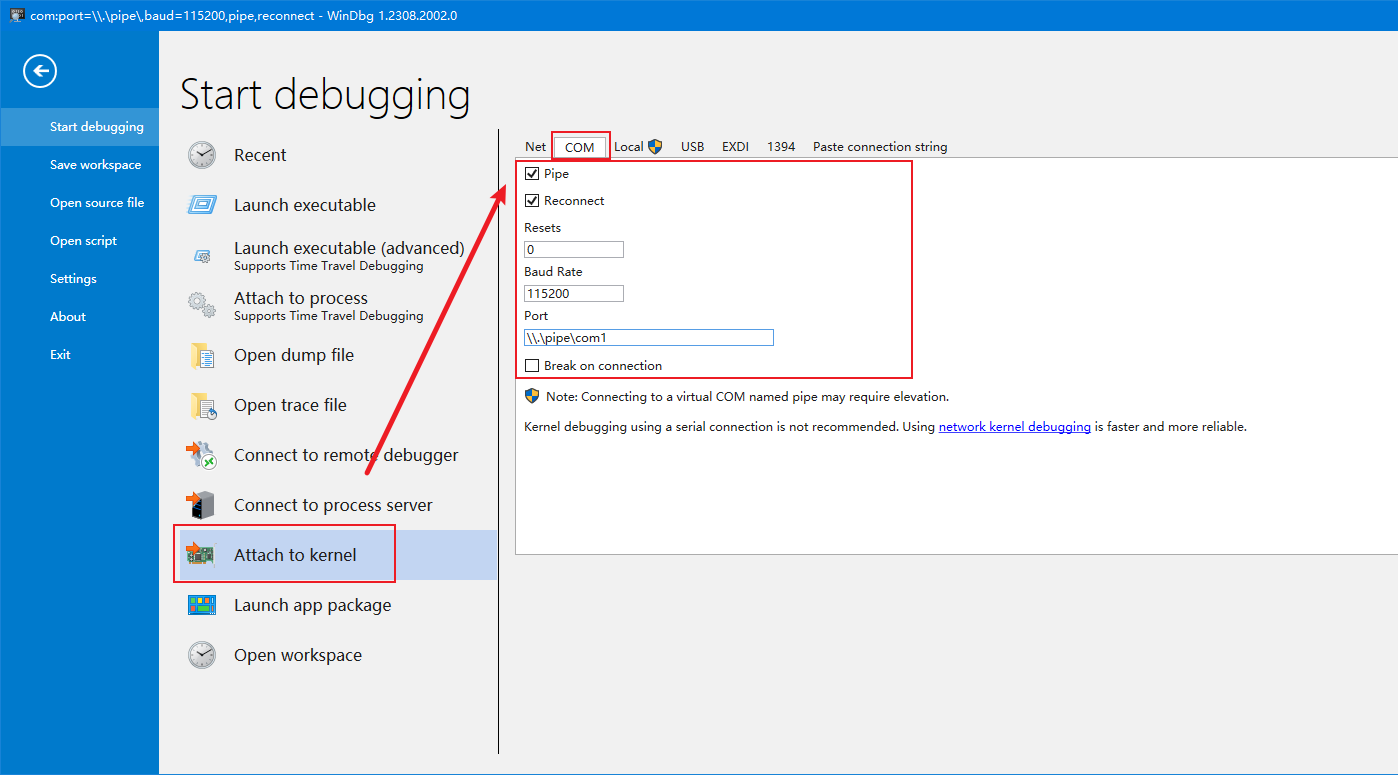1398x775 pixels.
Task: Click the back arrow circle icon
Action: point(40,71)
